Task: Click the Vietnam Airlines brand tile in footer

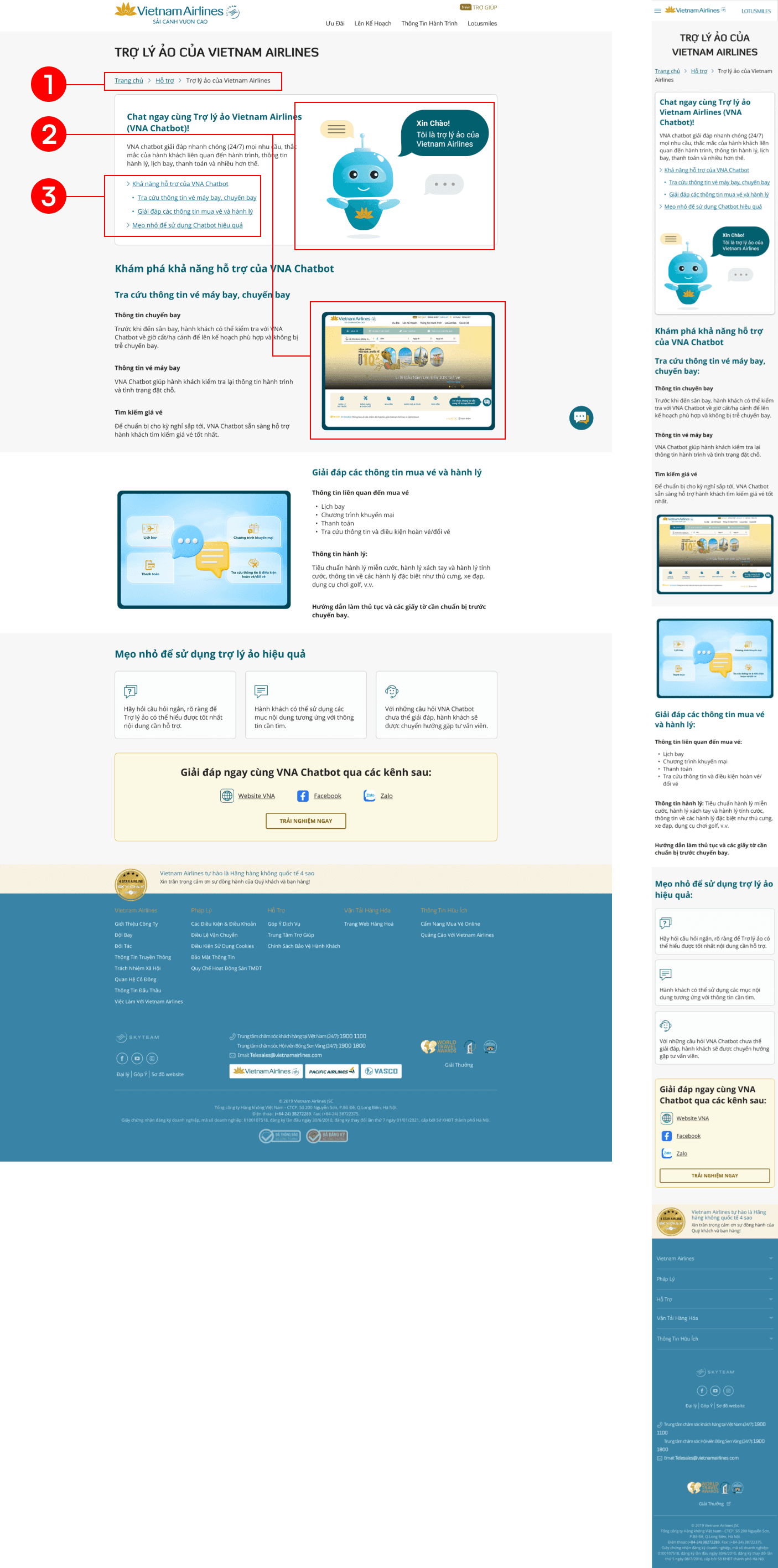Action: coord(266,1071)
